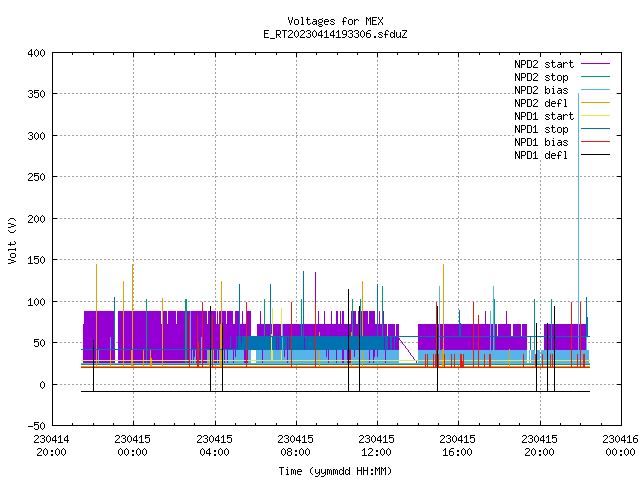The height and width of the screenshot is (480, 640).
Task: Click the 400 y-axis tick label
Action: [x=36, y=53]
